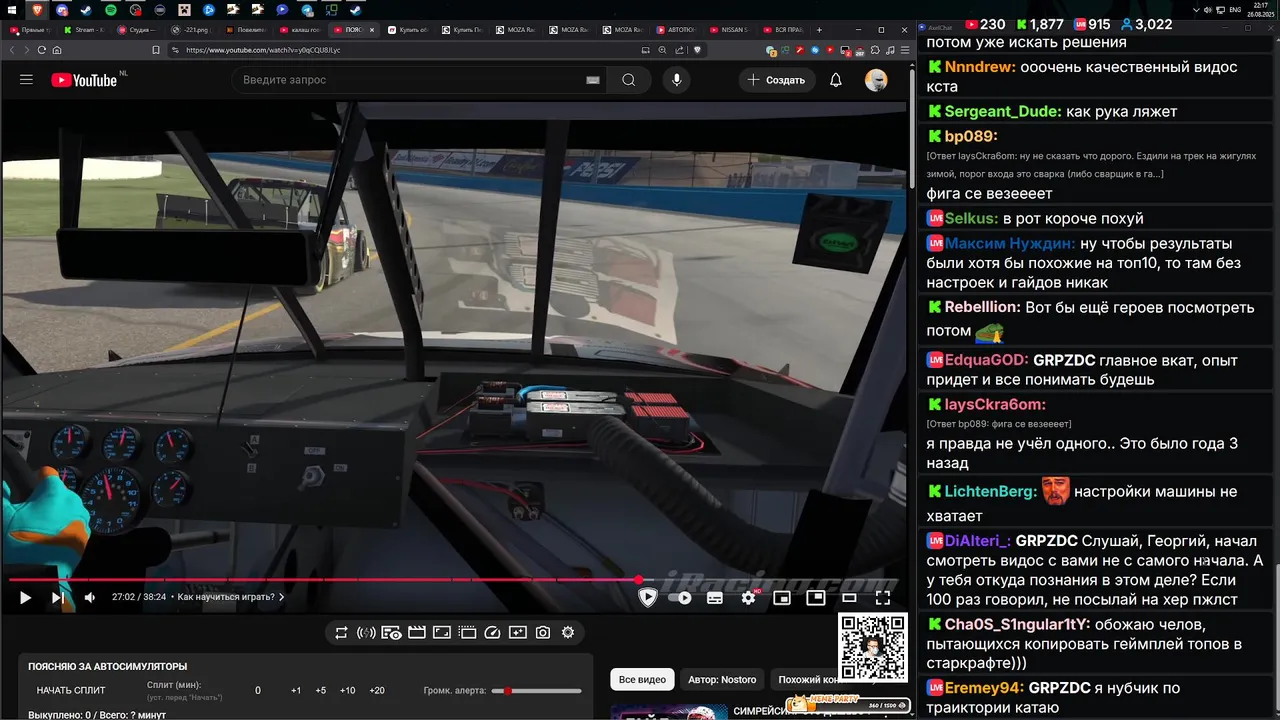Skip to the next video
1280x720 pixels.
(58, 598)
